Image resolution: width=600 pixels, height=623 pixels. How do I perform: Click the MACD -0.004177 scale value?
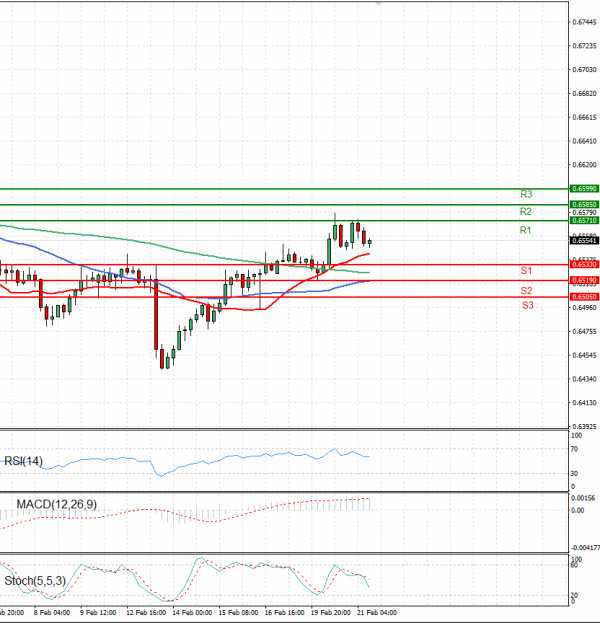[x=585, y=548]
